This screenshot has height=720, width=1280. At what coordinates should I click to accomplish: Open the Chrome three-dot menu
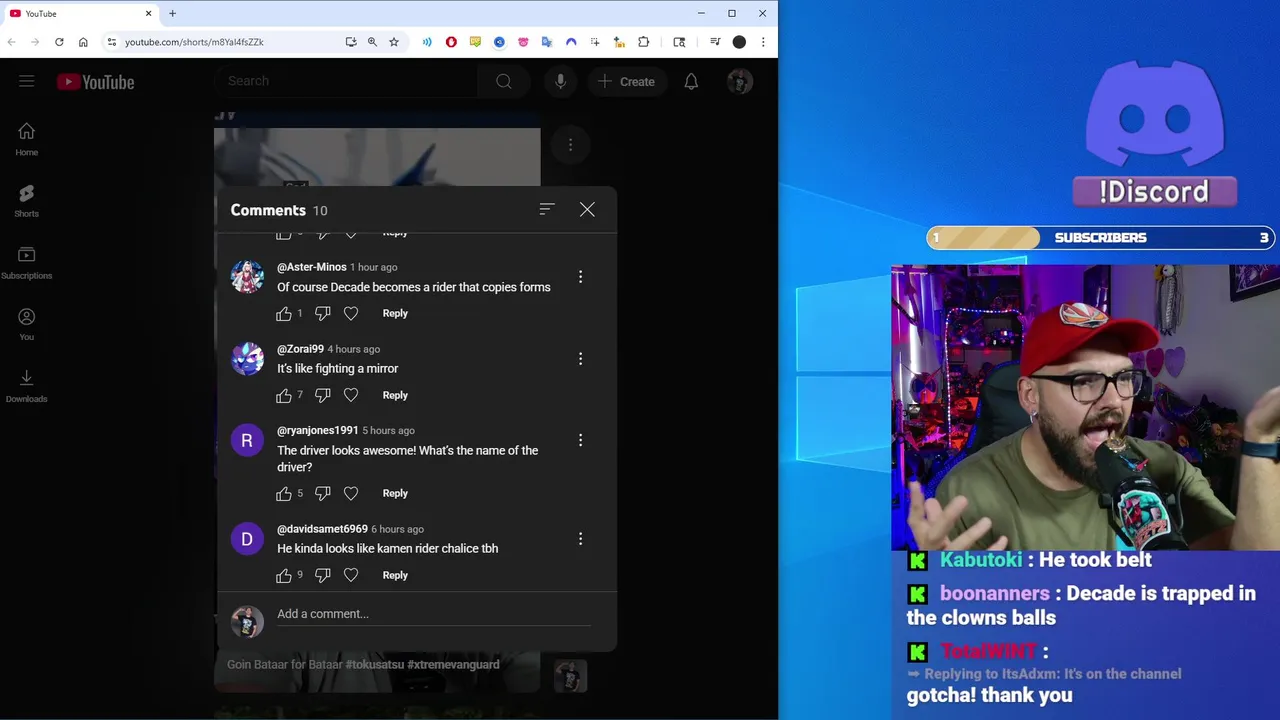click(763, 42)
